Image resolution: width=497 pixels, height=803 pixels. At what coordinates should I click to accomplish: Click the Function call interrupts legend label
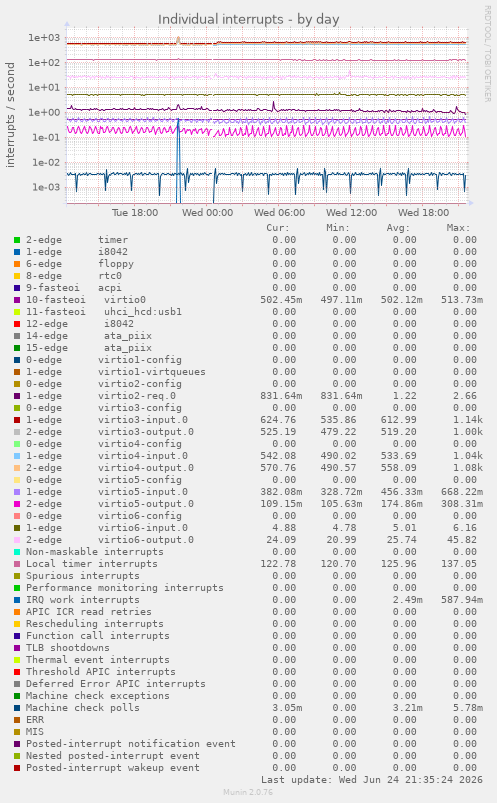point(97,636)
